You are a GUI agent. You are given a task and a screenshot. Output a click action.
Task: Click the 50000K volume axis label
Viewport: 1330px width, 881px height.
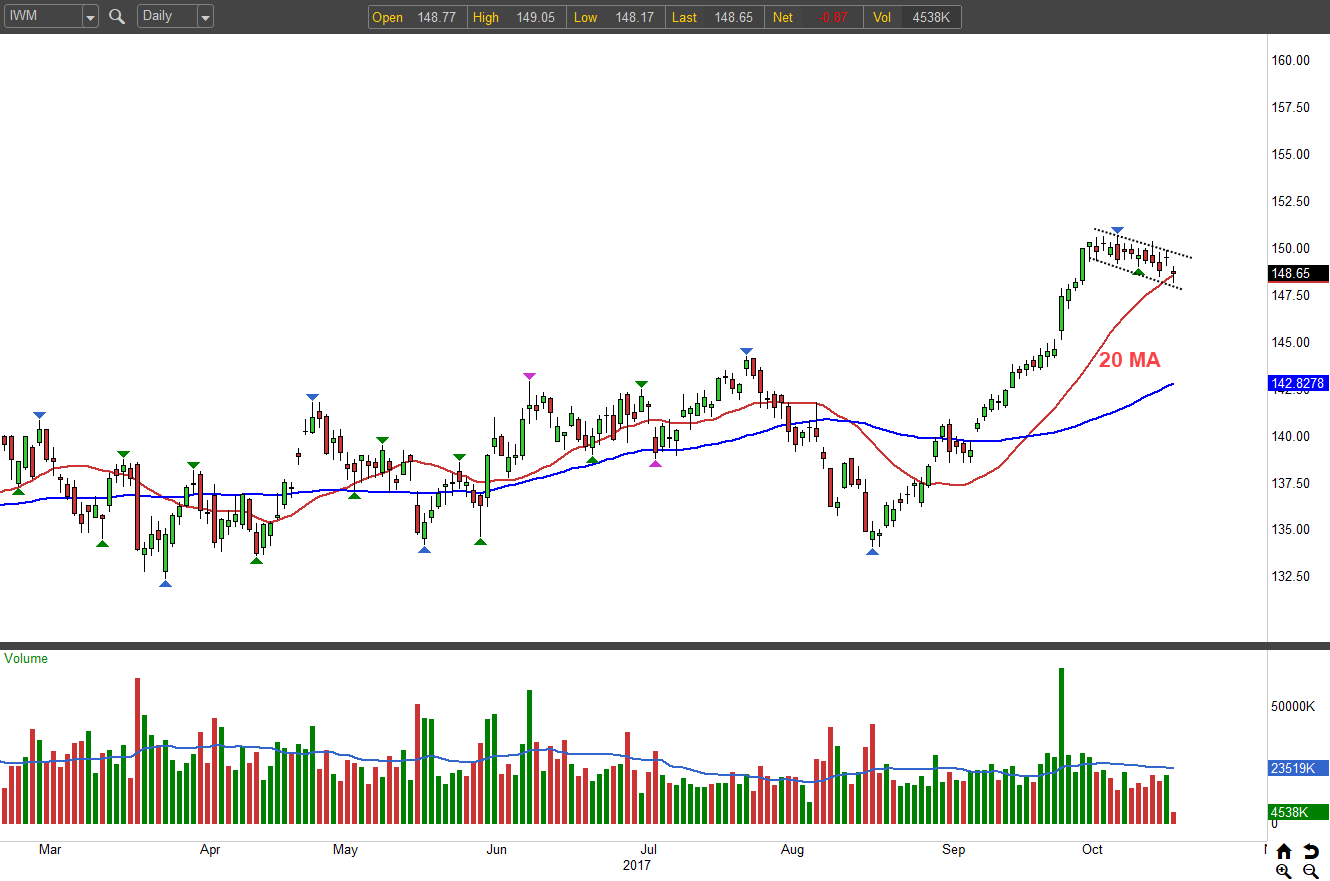pos(1293,706)
